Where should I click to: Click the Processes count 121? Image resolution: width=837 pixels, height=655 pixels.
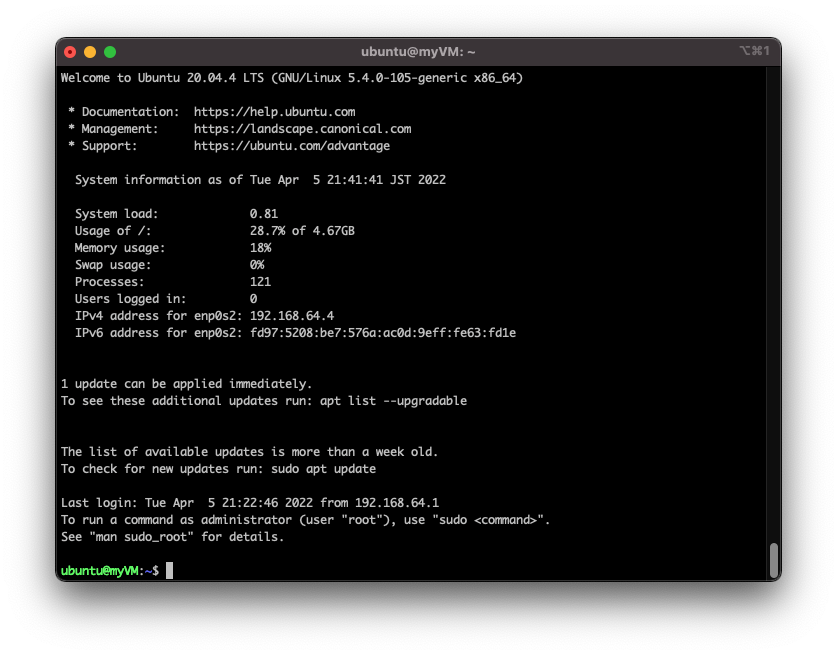260,282
